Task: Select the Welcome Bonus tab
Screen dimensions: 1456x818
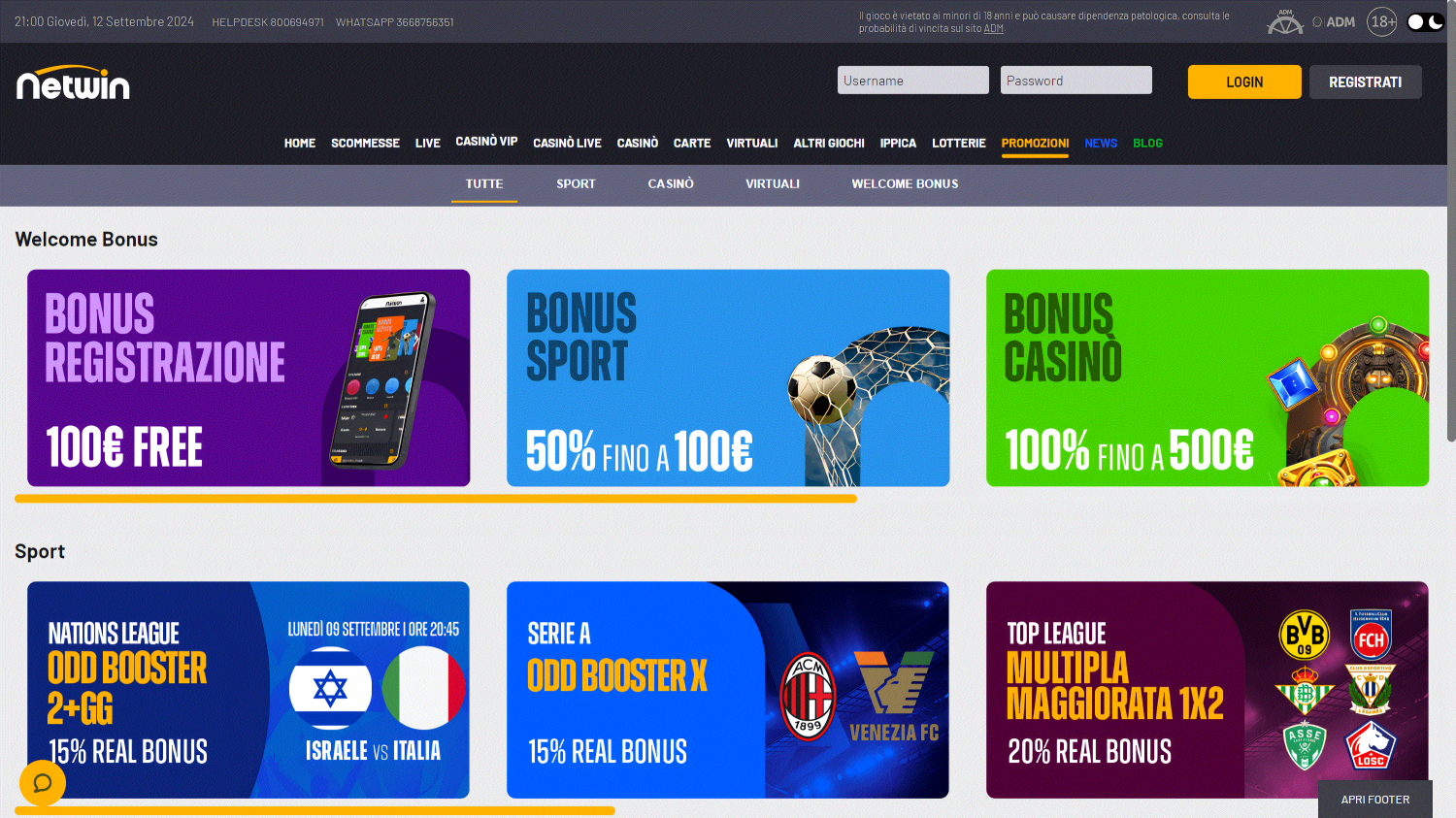Action: coord(905,183)
